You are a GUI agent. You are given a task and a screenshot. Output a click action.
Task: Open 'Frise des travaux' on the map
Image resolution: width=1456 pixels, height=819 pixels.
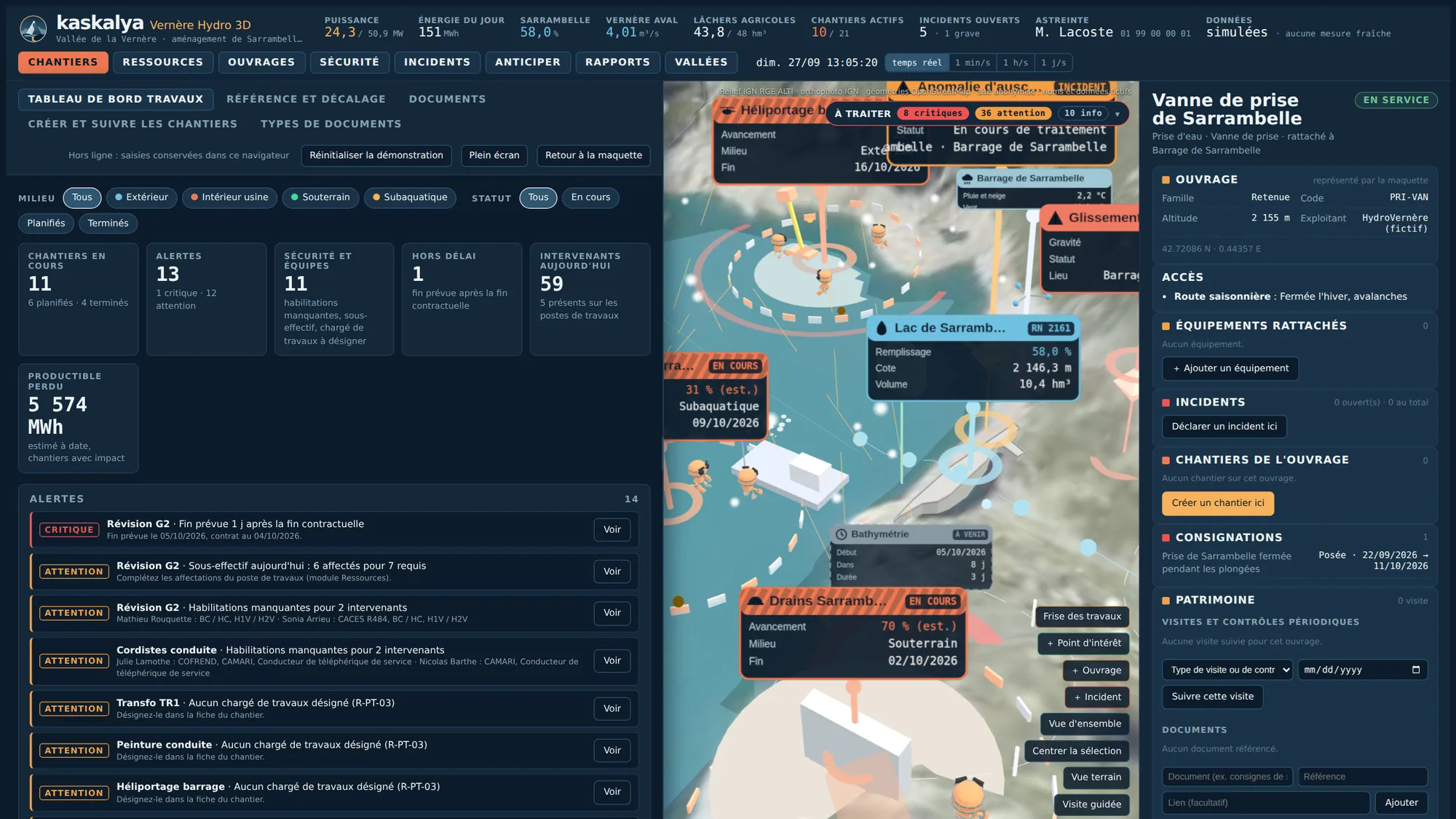click(1082, 617)
